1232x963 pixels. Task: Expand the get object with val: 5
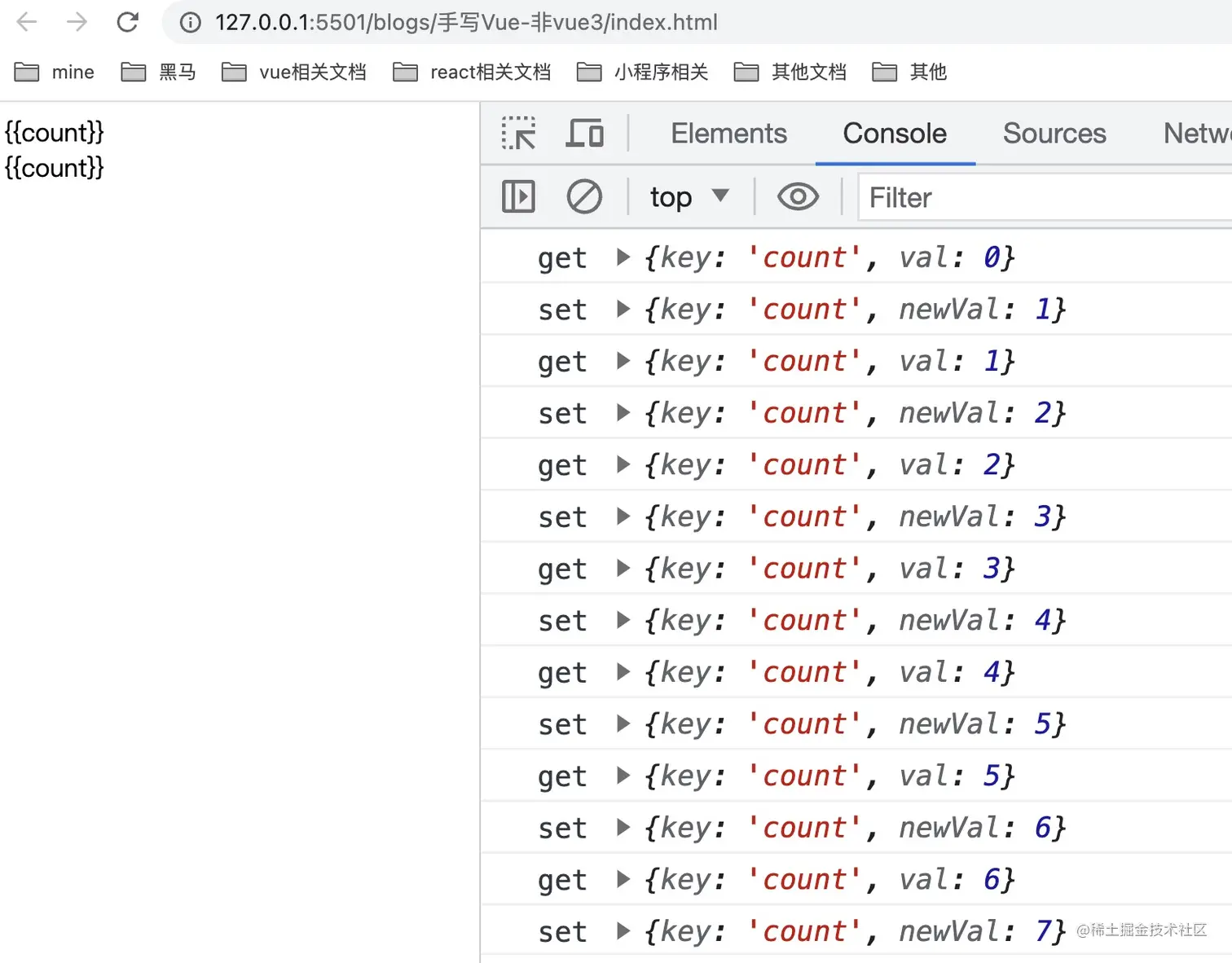pos(623,776)
